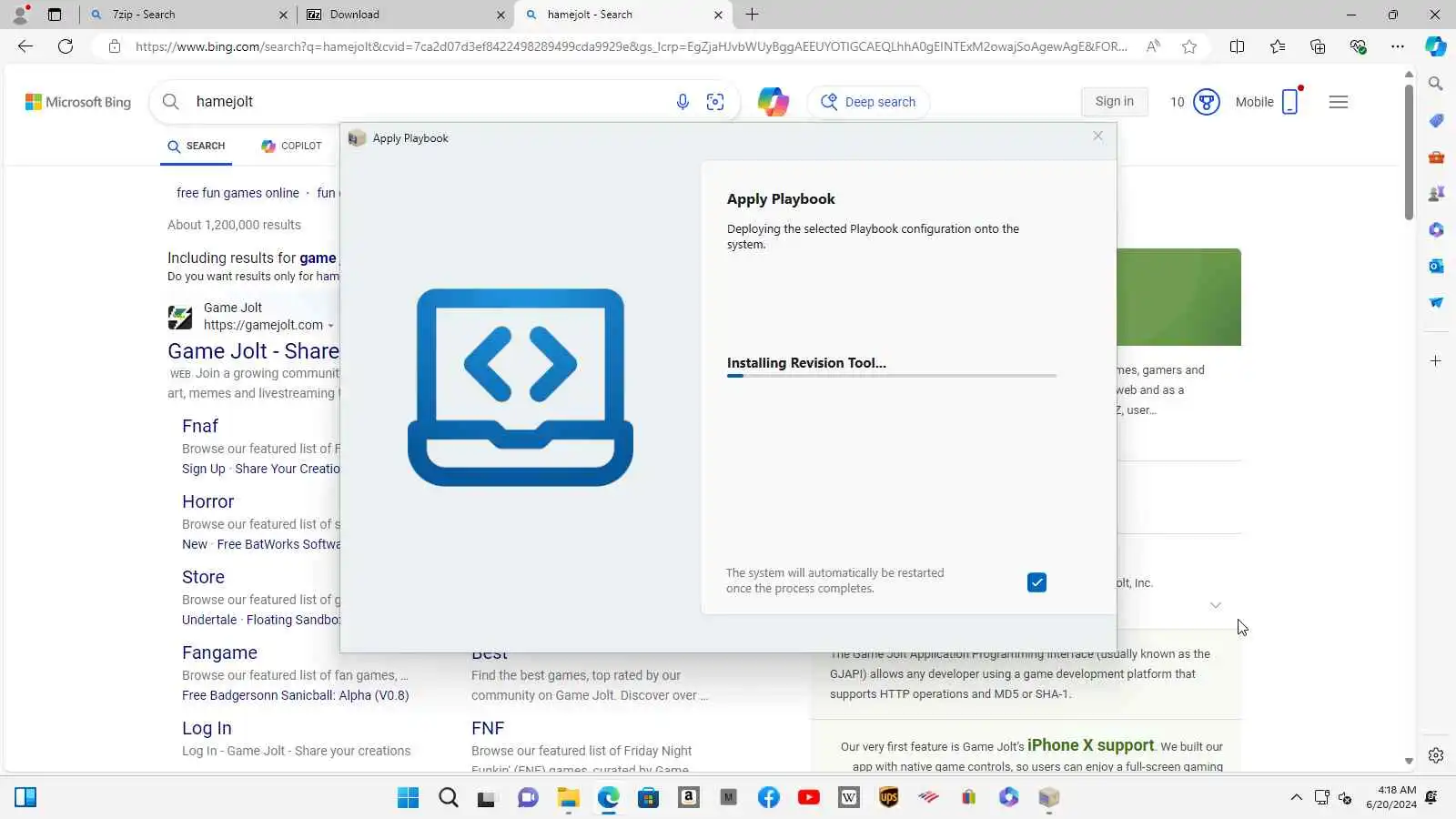
Task: Switch to the Bing COPILOT tab
Action: tap(291, 146)
